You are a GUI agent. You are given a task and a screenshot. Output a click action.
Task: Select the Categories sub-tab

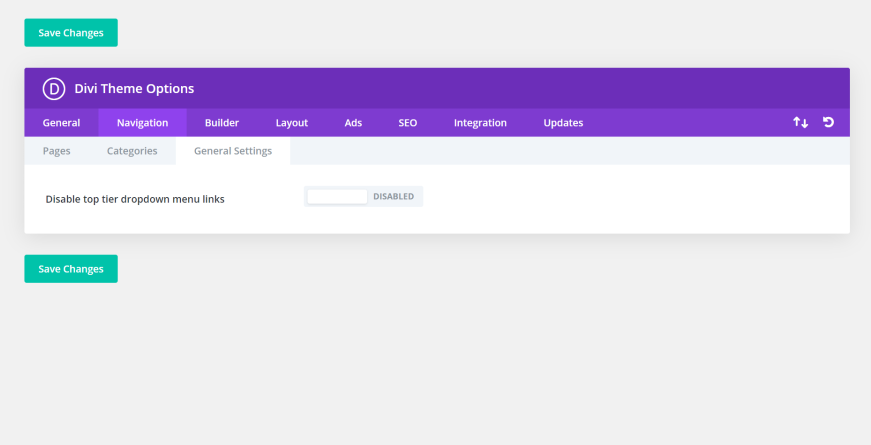pyautogui.click(x=132, y=151)
